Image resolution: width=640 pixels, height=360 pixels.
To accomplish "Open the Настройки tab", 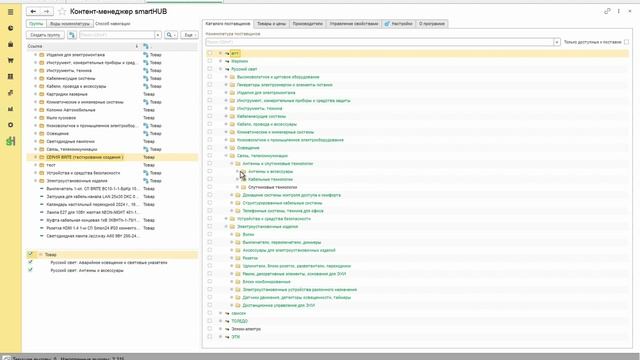I will [x=399, y=24].
